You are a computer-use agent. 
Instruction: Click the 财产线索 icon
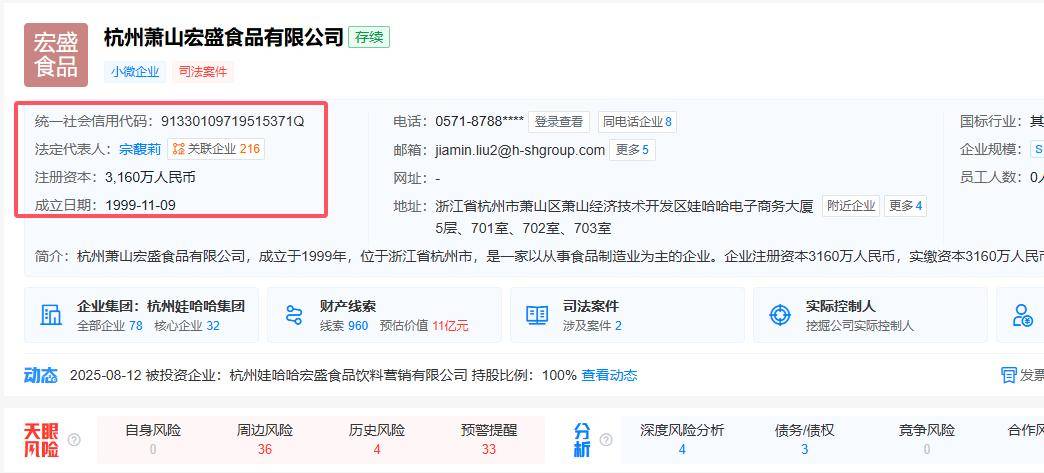point(294,315)
